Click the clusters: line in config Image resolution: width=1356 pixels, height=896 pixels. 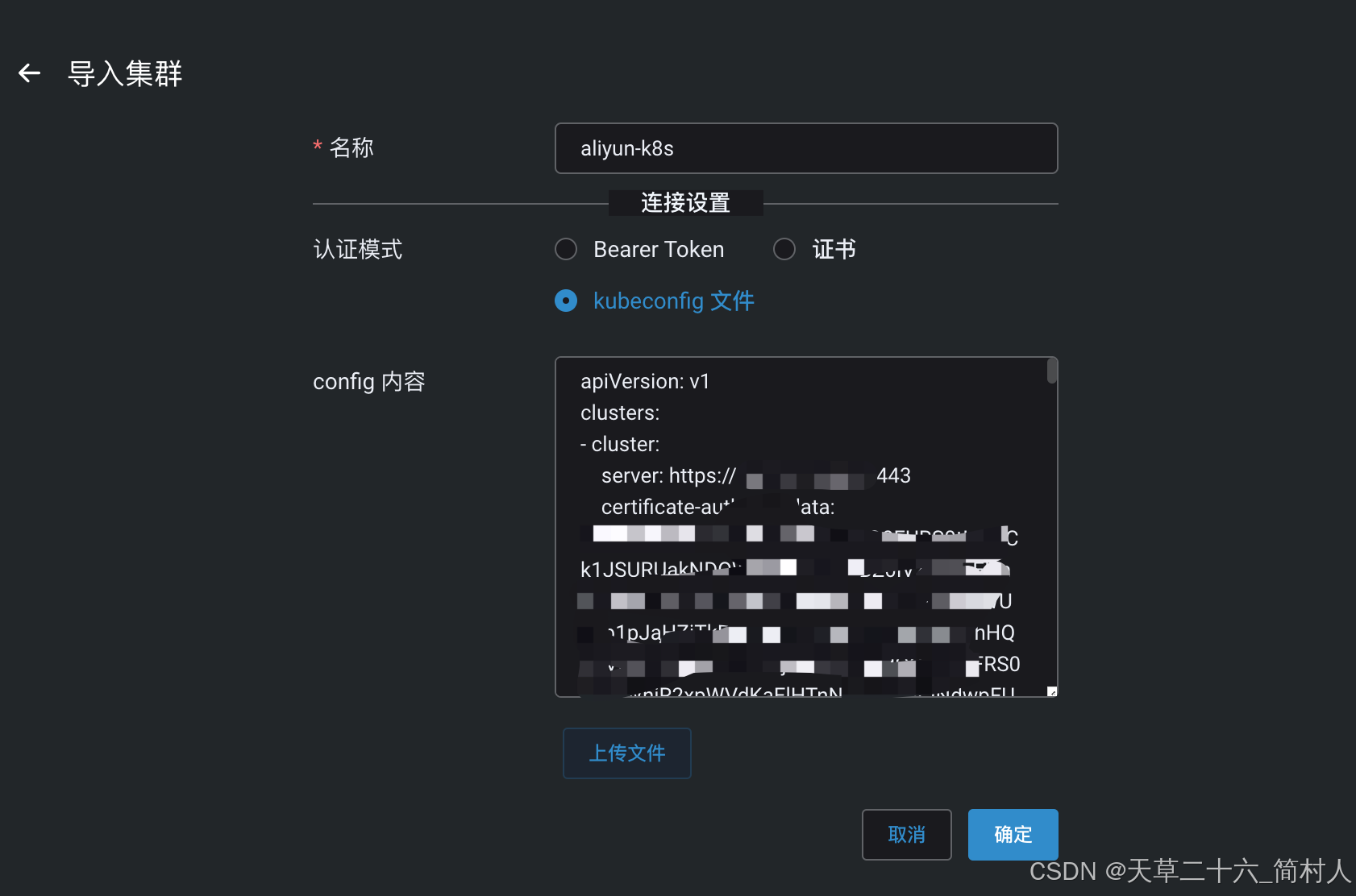pos(620,413)
